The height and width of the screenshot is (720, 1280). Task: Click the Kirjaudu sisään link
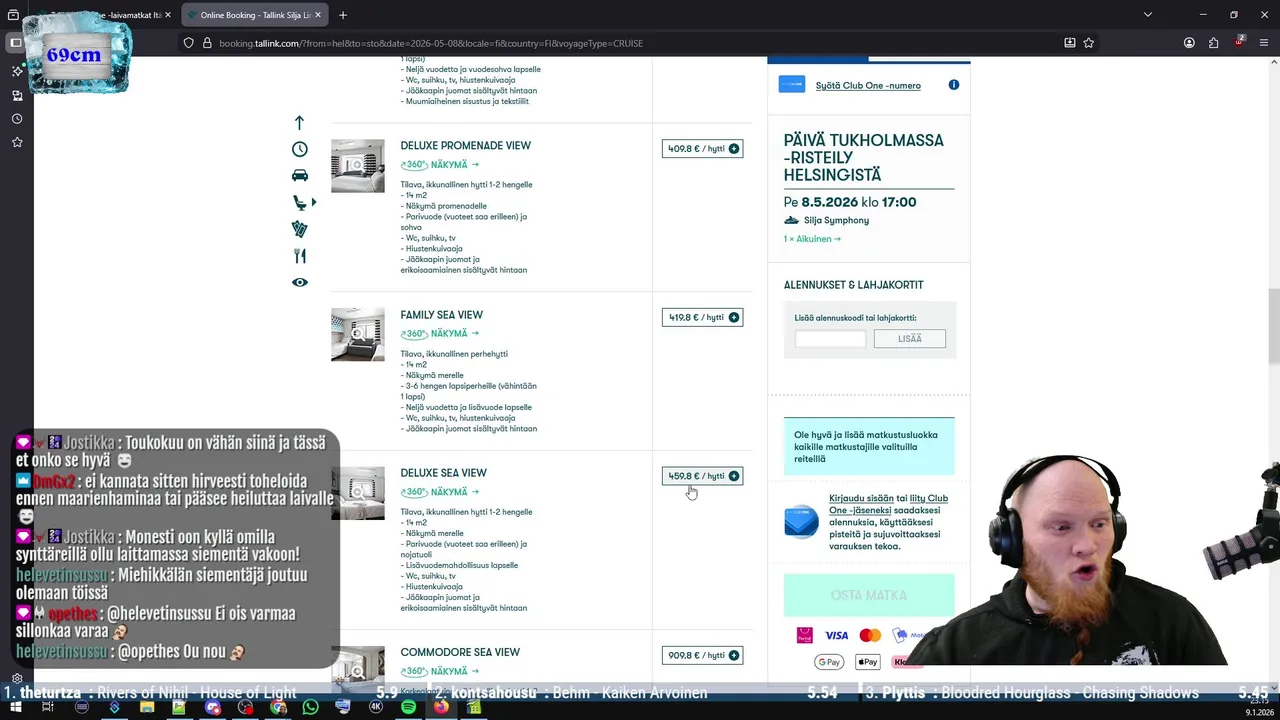point(861,498)
